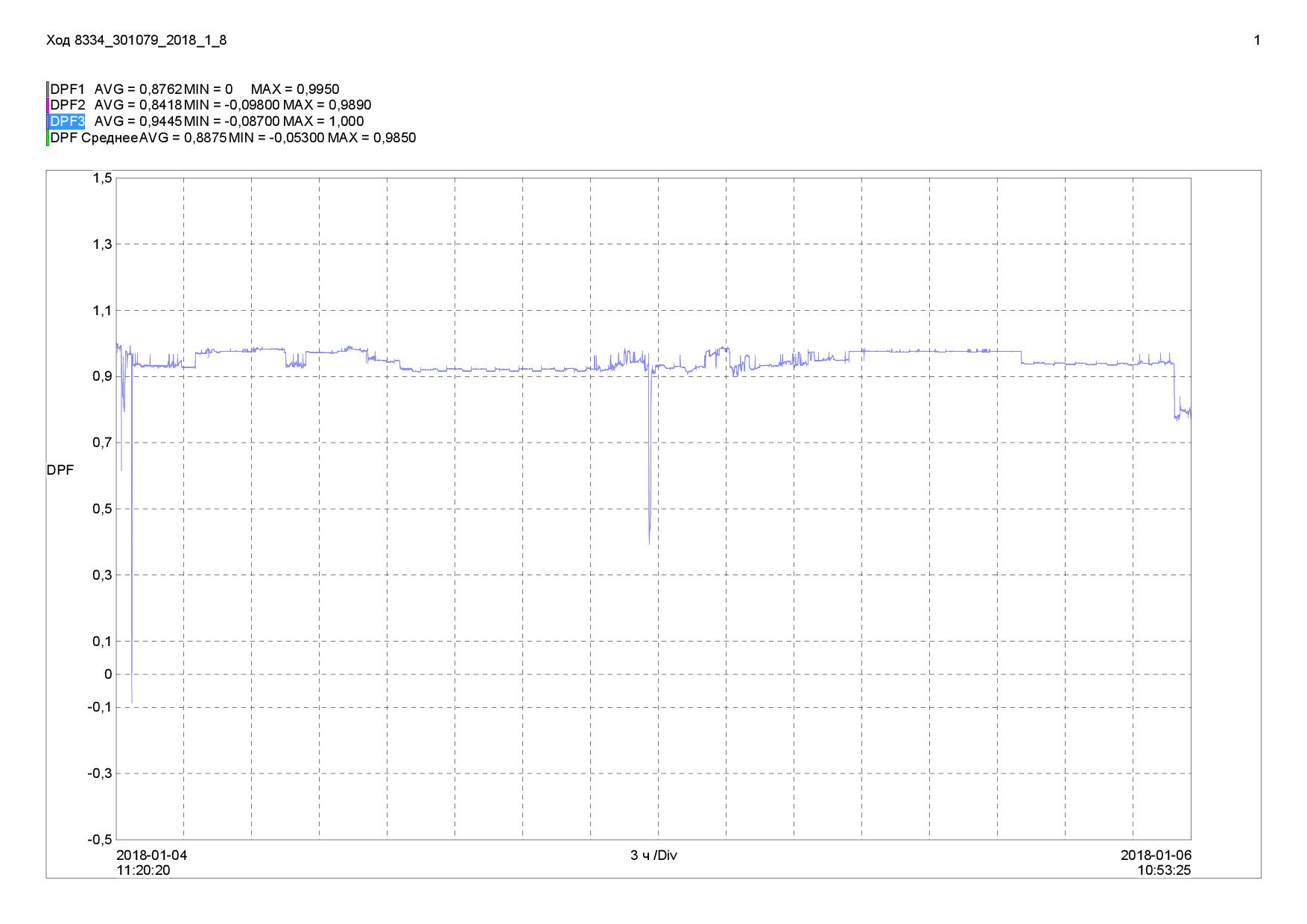Click the gray DPF1 color marker
1307x924 pixels.
point(48,89)
